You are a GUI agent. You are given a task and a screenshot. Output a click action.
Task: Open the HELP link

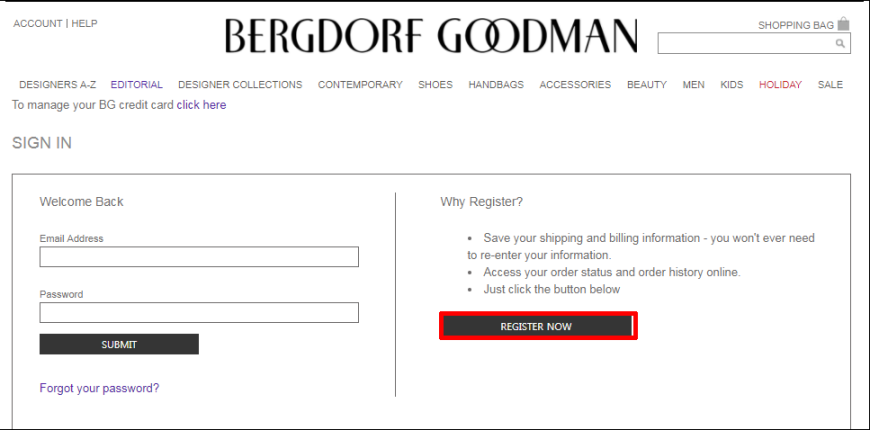[x=84, y=23]
